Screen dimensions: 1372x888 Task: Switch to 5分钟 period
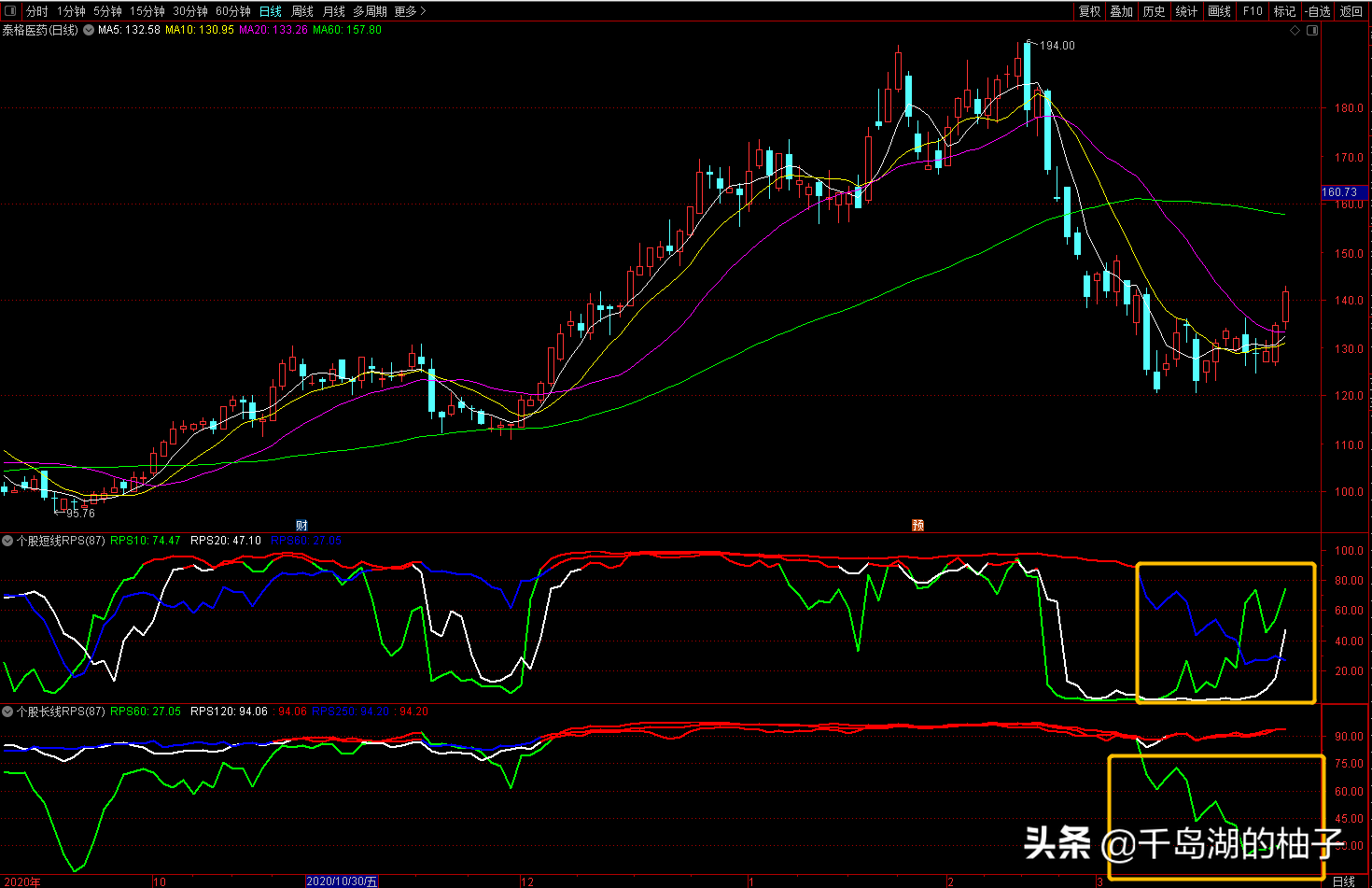click(x=107, y=11)
